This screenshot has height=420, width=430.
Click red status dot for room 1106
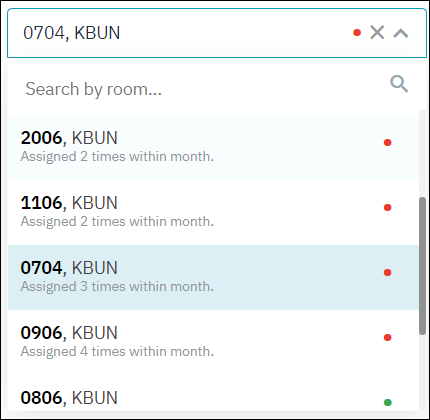coord(387,208)
